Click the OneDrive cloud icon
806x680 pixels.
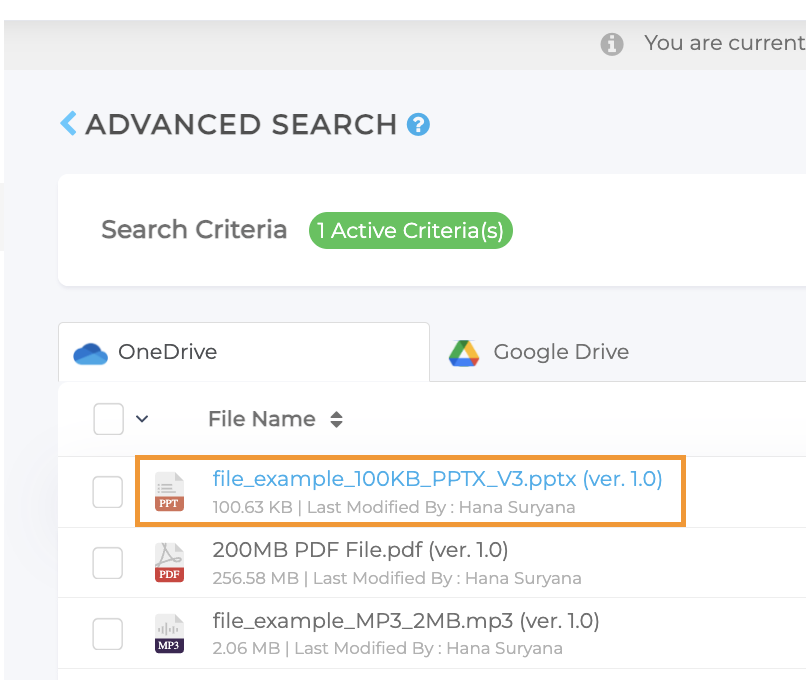pos(90,353)
